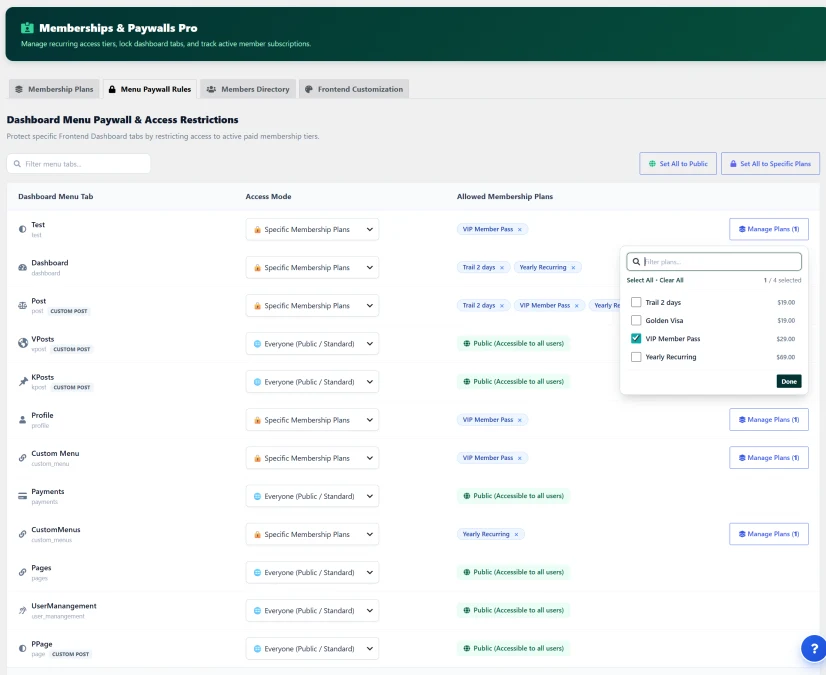This screenshot has height=675, width=826.
Task: Open the Access Mode dropdown for the Dashboard row
Action: pyautogui.click(x=312, y=267)
